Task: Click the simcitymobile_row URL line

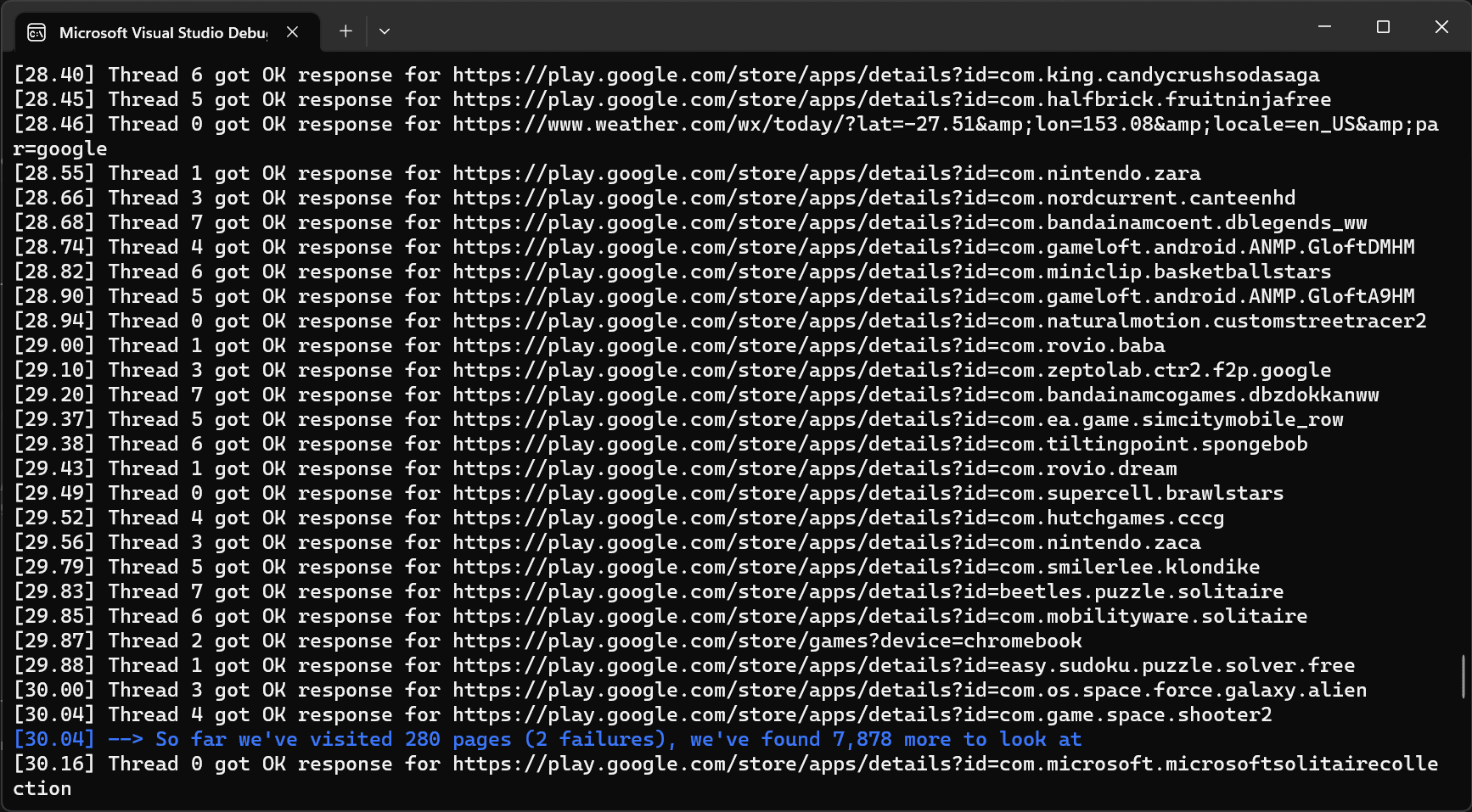Action: (x=678, y=419)
